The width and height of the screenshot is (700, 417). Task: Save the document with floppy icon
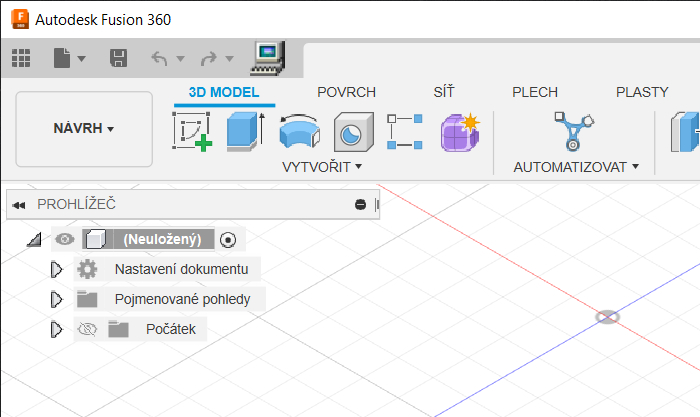coord(118,58)
